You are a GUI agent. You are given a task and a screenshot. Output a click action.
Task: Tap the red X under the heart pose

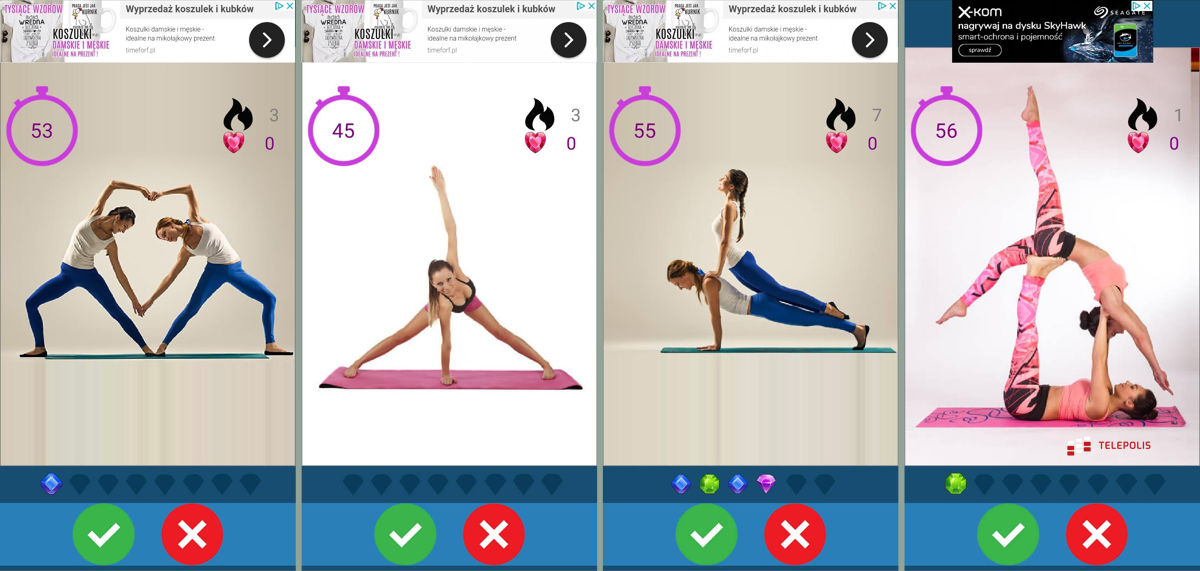tap(192, 534)
